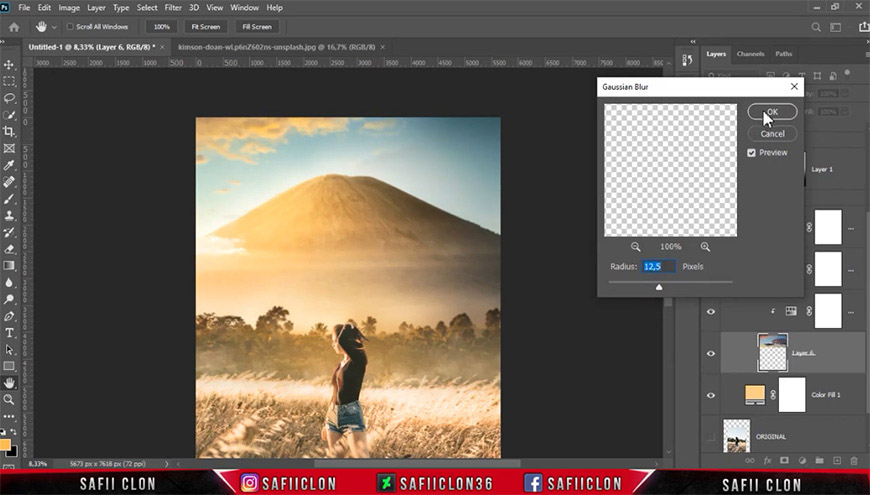Screen dimensions: 870x495
Task: Open the Select menu
Action: tap(147, 8)
